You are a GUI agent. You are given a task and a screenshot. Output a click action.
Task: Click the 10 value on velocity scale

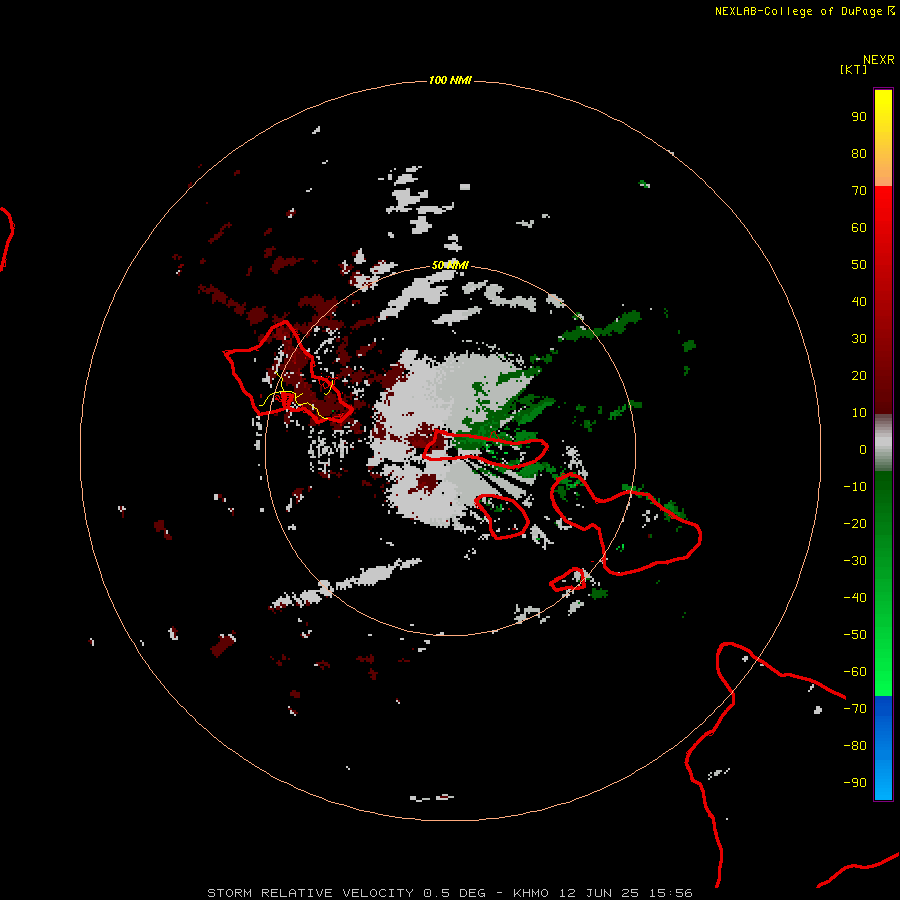pyautogui.click(x=859, y=413)
